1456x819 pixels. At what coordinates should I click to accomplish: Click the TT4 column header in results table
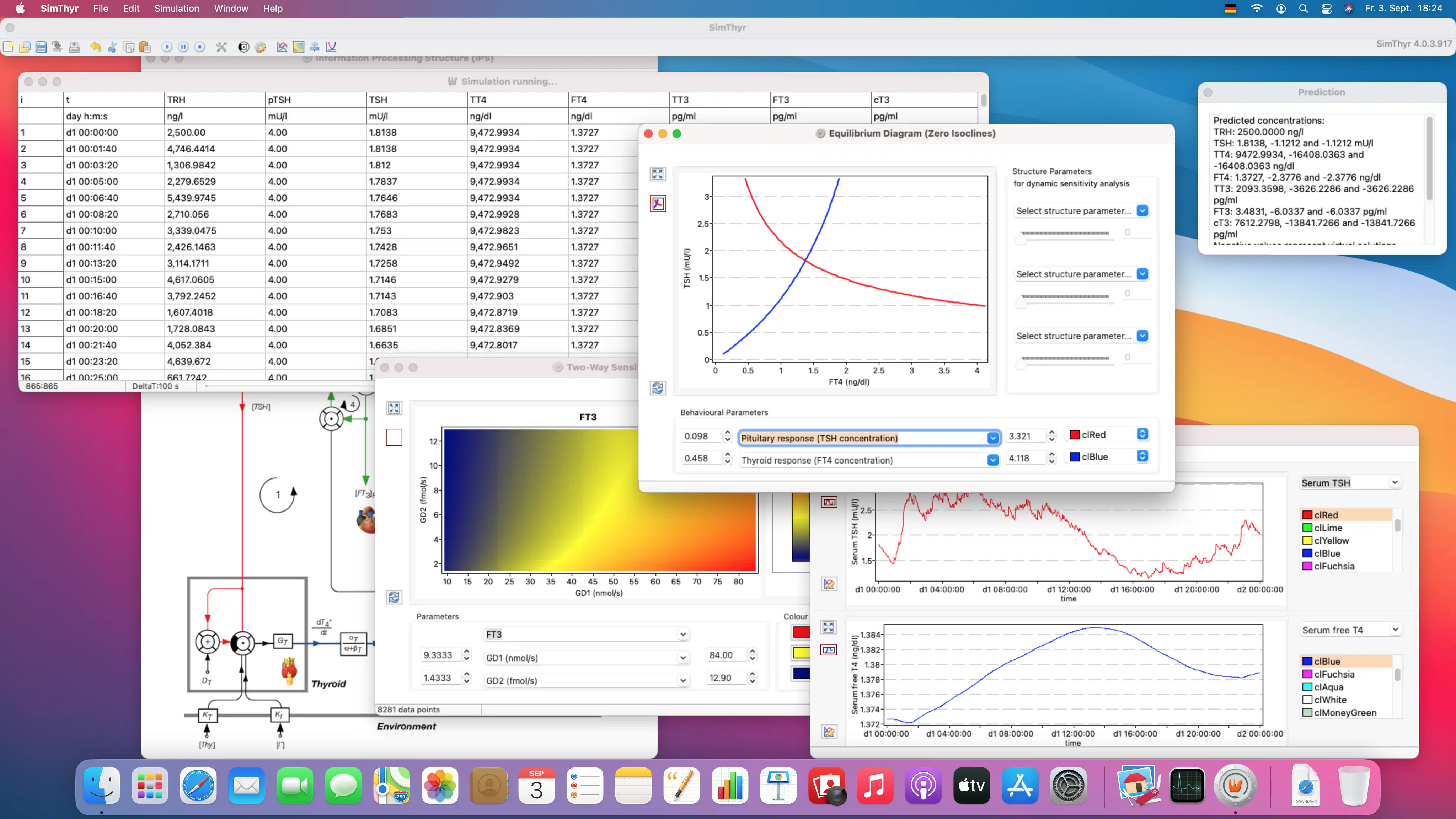[x=478, y=100]
